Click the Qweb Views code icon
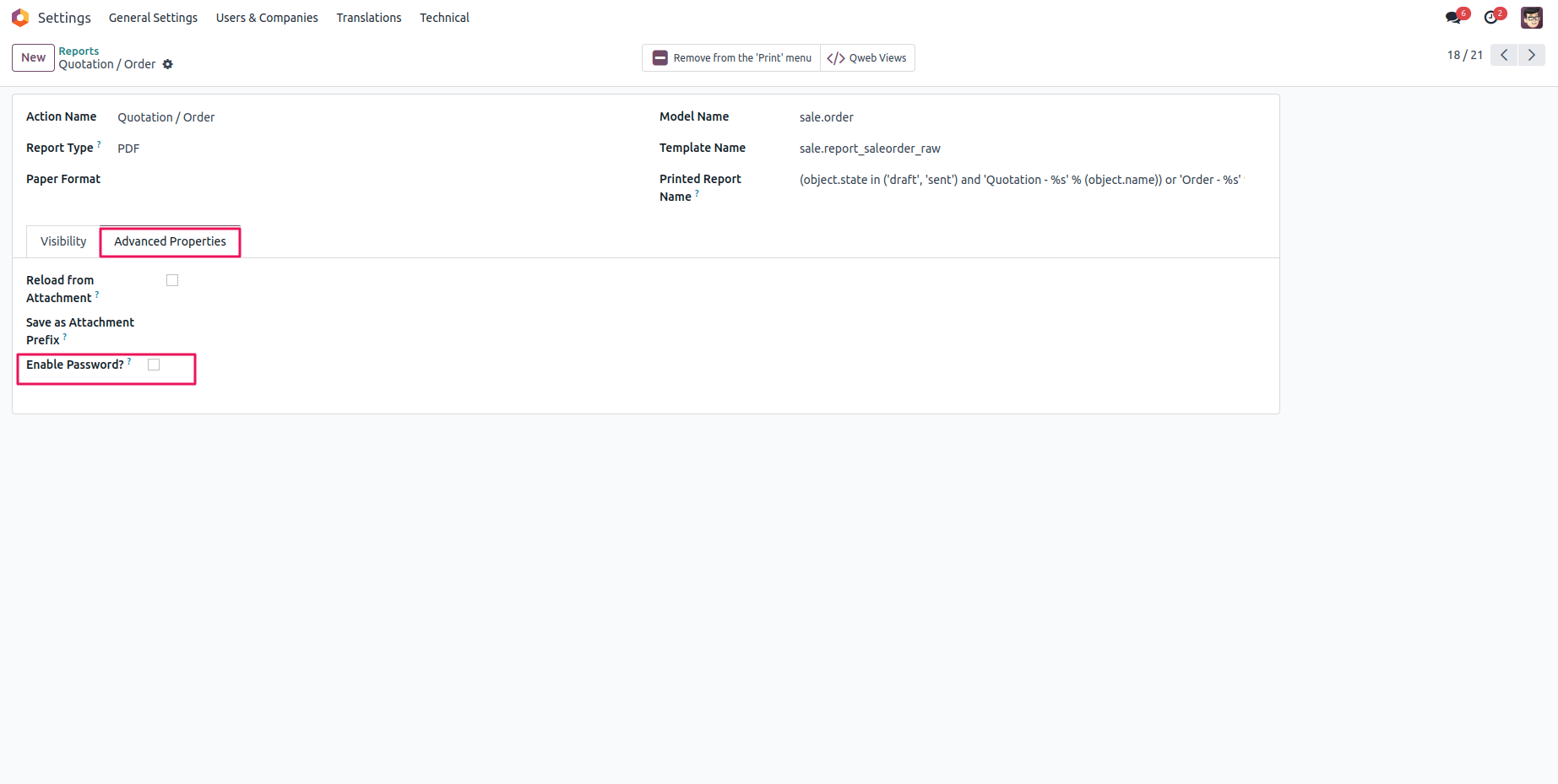Viewport: 1558px width, 784px height. click(836, 58)
